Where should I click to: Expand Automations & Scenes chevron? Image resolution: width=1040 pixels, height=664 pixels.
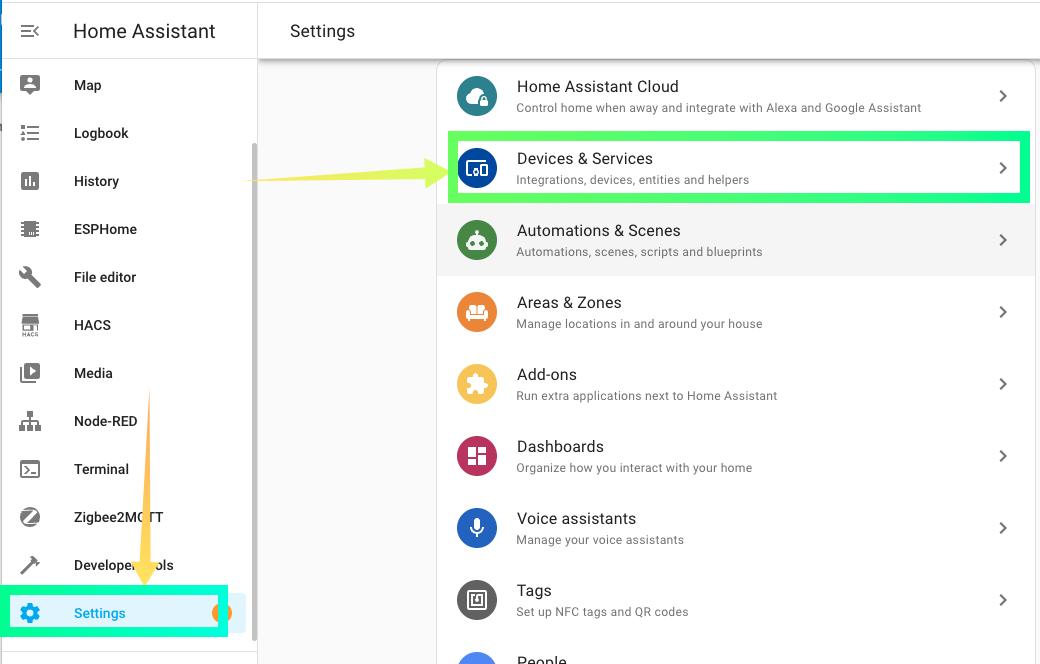click(x=1003, y=240)
